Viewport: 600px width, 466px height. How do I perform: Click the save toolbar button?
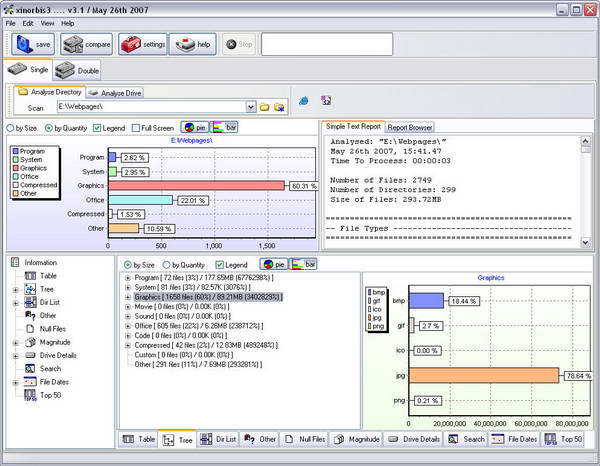(32, 44)
